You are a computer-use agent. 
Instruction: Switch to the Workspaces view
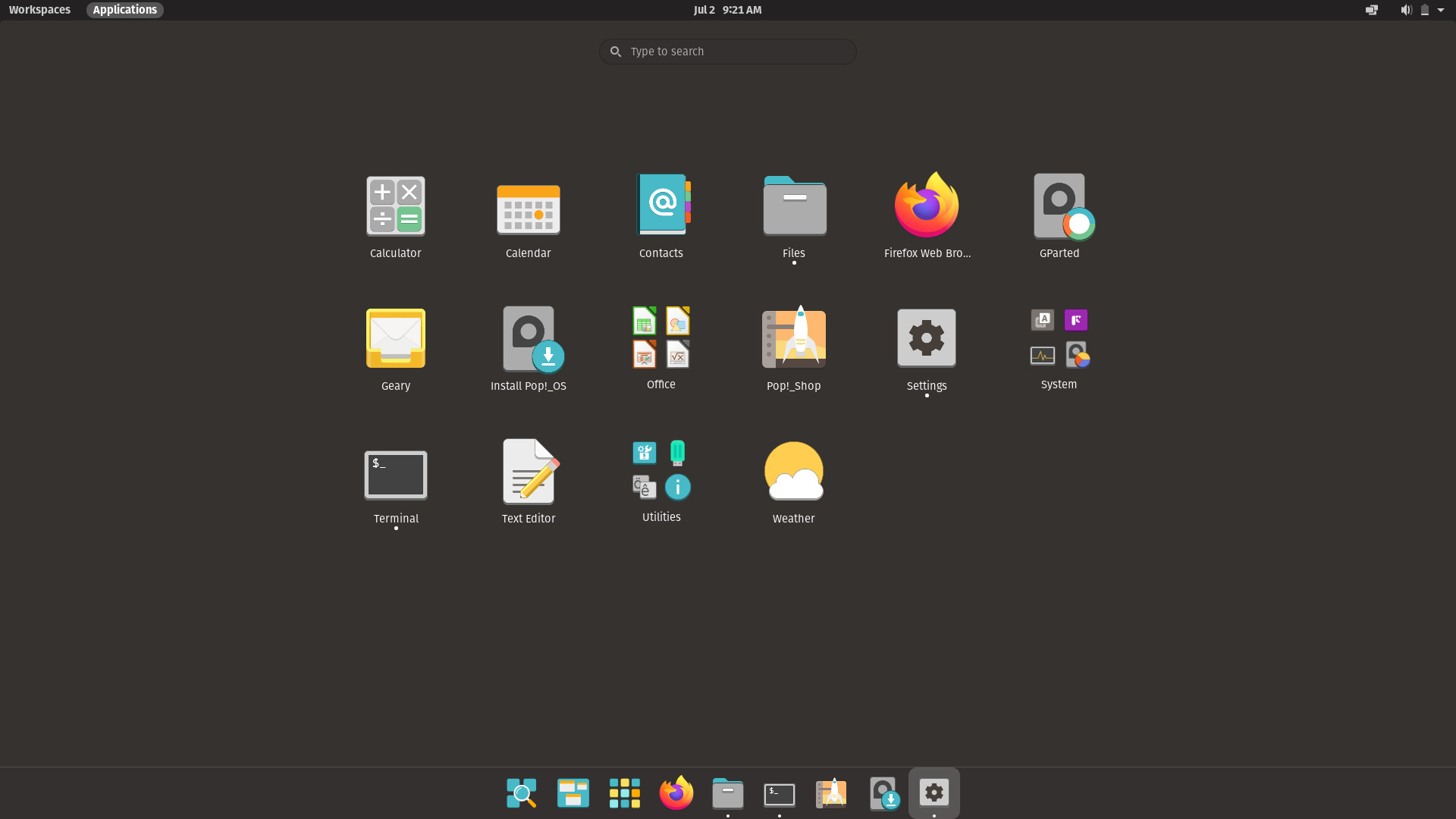pyautogui.click(x=39, y=10)
